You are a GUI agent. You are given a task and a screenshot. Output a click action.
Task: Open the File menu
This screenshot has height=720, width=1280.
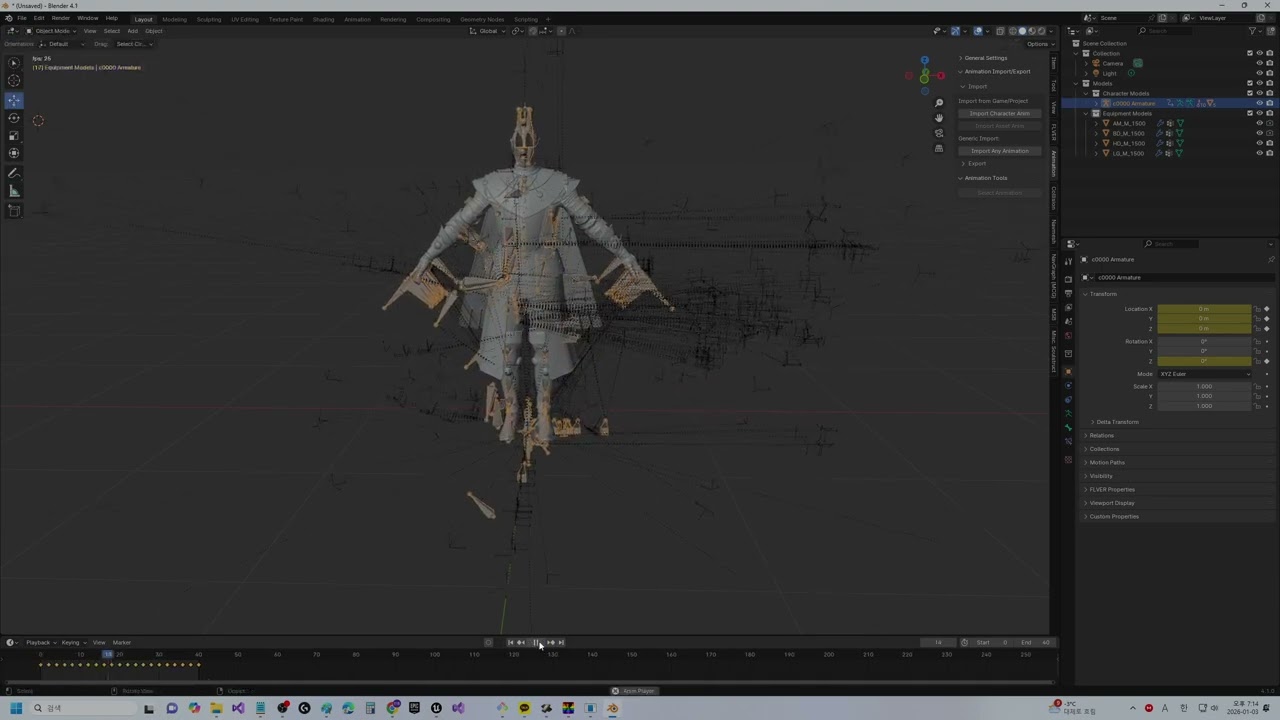pyautogui.click(x=22, y=18)
